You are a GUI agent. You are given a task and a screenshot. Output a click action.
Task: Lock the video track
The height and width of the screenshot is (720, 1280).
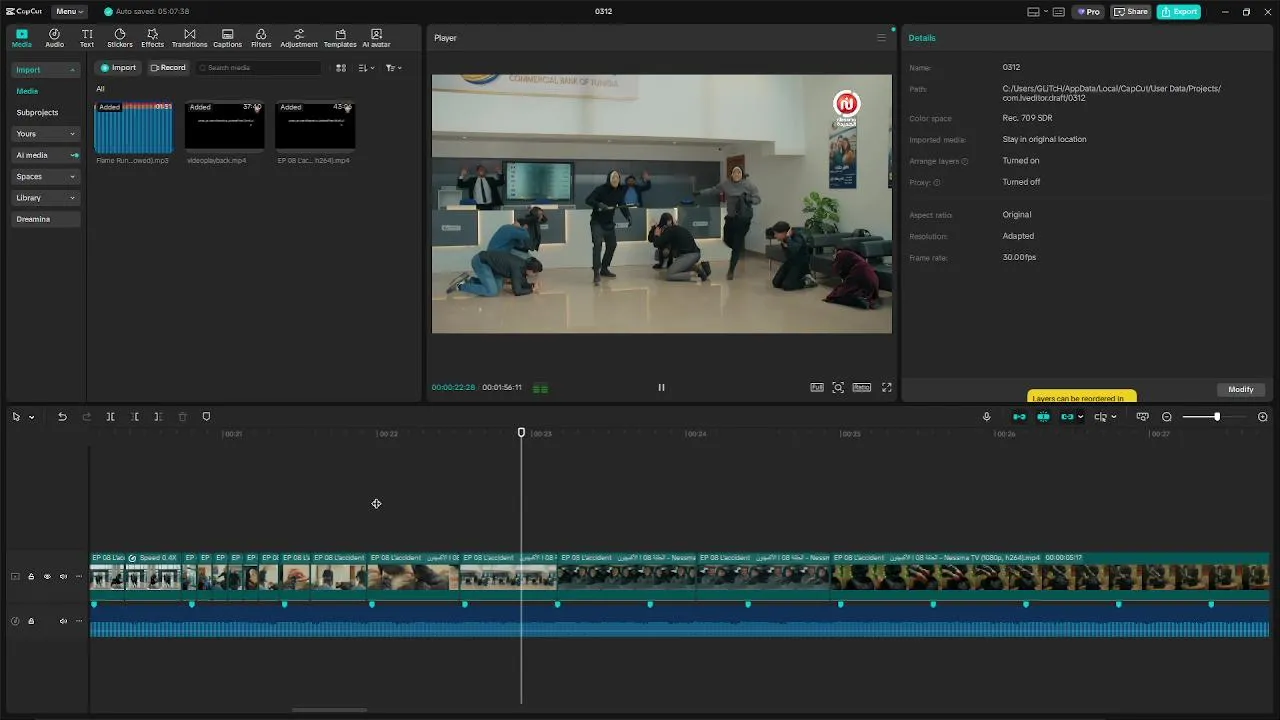30,577
